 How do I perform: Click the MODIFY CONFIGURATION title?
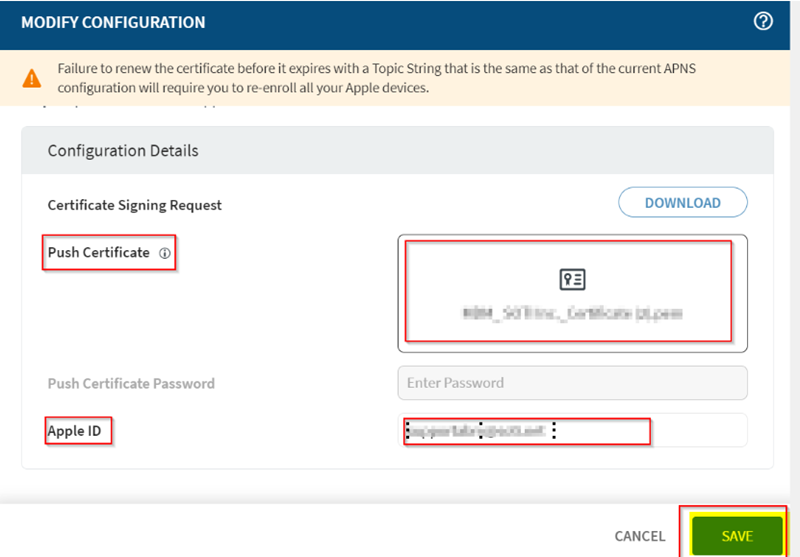pyautogui.click(x=113, y=22)
